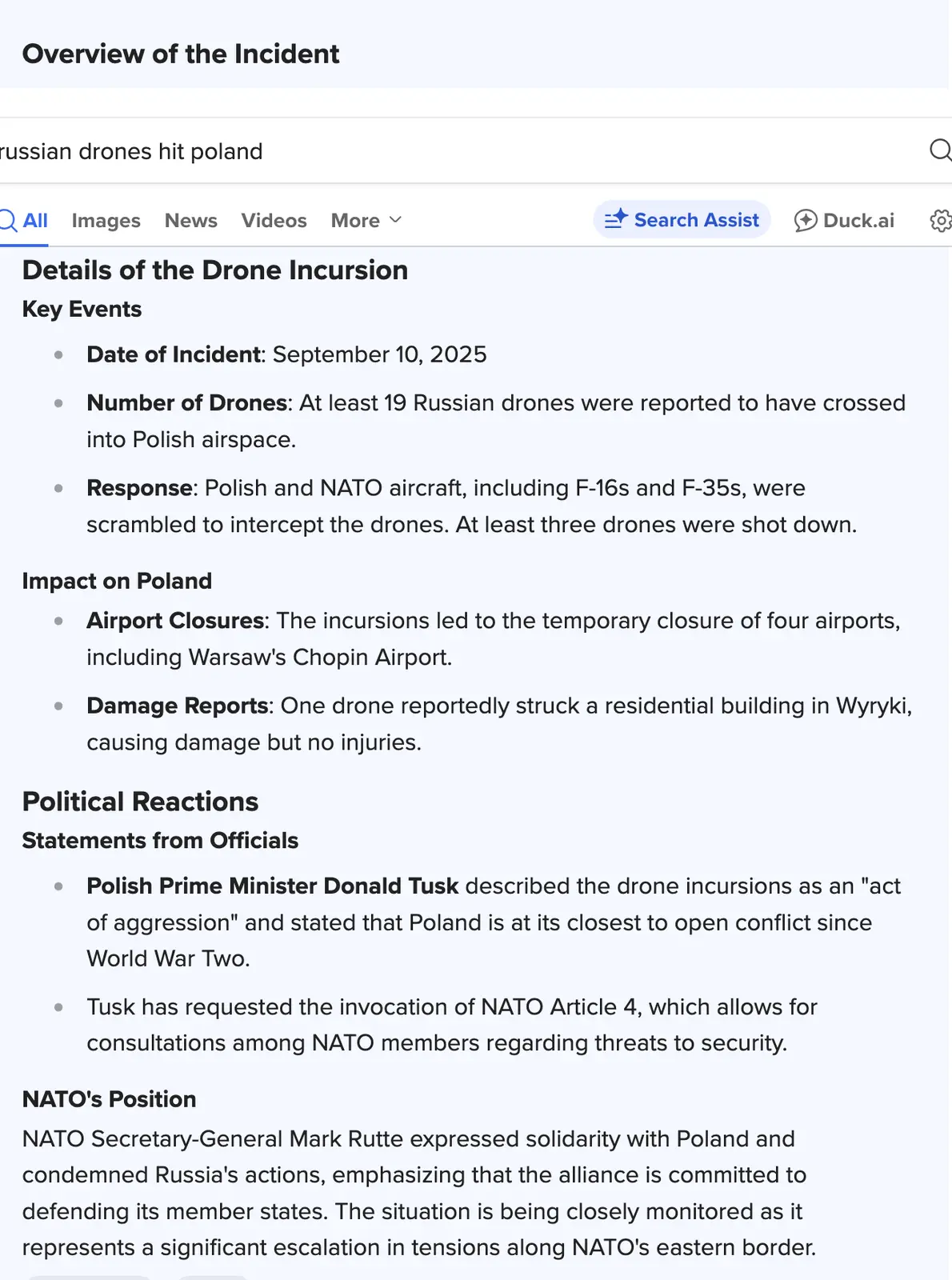Click the 'Political Reactions' section heading
Image resolution: width=952 pixels, height=1280 pixels.
[140, 802]
